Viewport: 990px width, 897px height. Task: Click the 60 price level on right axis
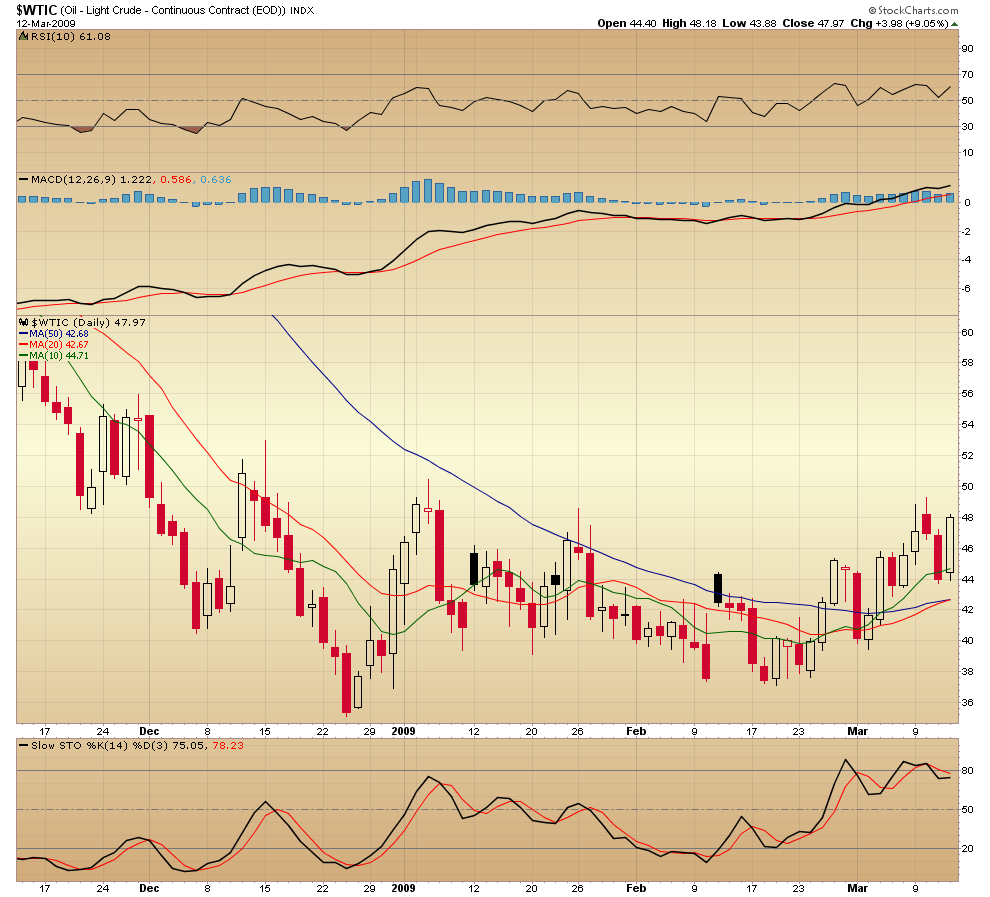(967, 333)
